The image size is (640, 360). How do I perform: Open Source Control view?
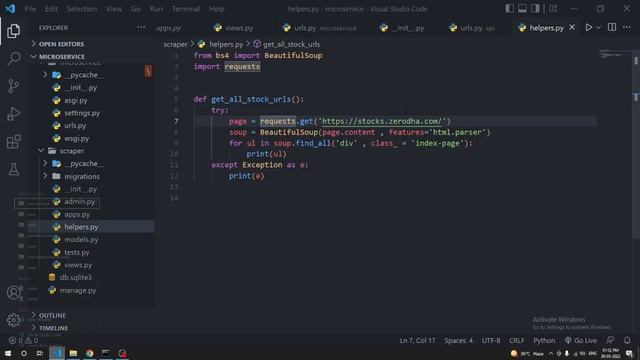pos(13,86)
